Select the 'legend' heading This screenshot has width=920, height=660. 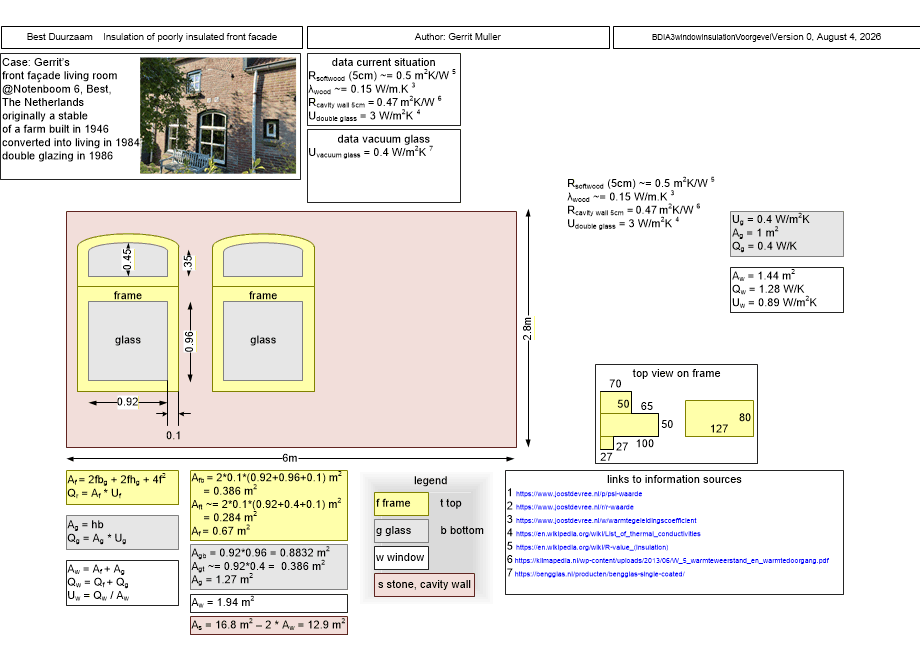point(431,480)
